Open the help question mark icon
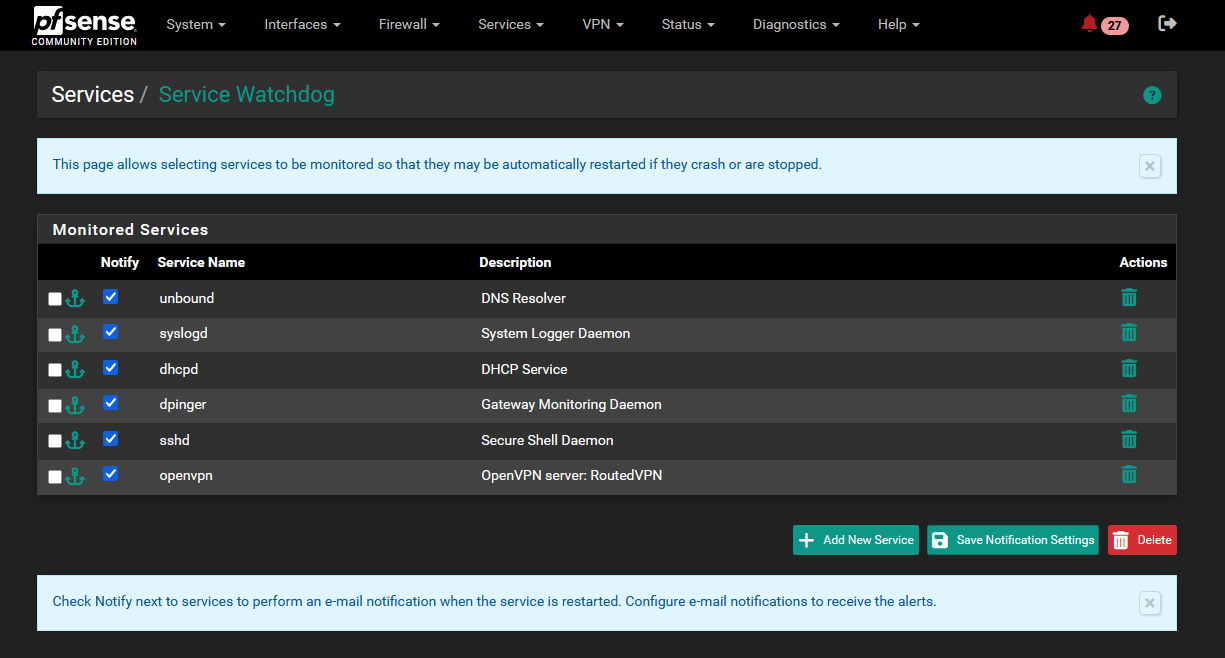Image resolution: width=1225 pixels, height=658 pixels. (x=1152, y=95)
